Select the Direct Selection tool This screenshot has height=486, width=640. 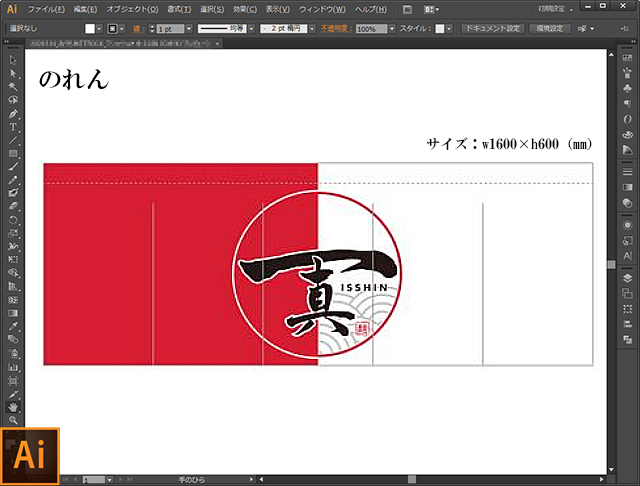click(x=13, y=73)
